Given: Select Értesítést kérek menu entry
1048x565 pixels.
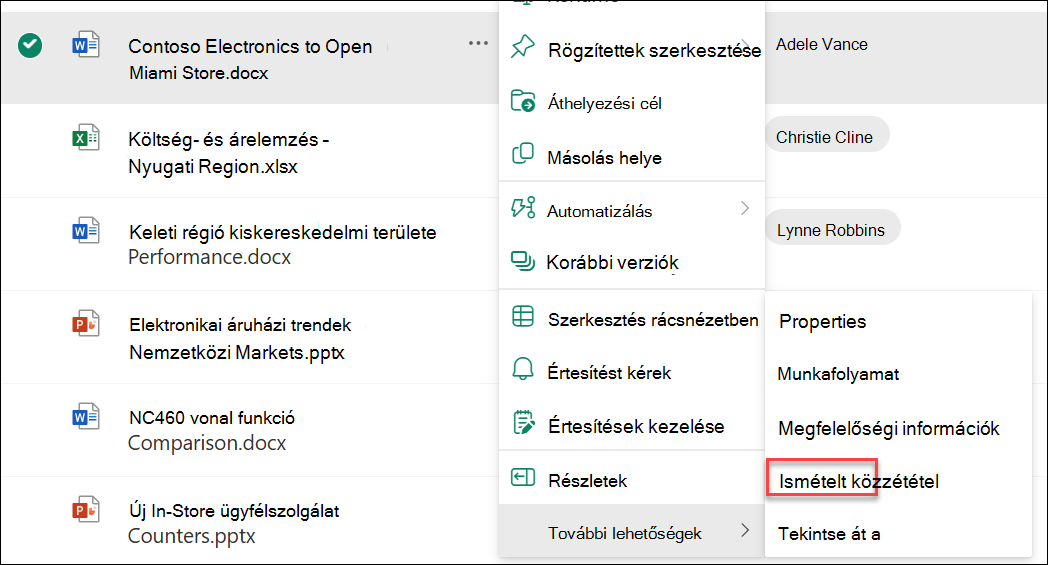Looking at the screenshot, I should (x=632, y=372).
